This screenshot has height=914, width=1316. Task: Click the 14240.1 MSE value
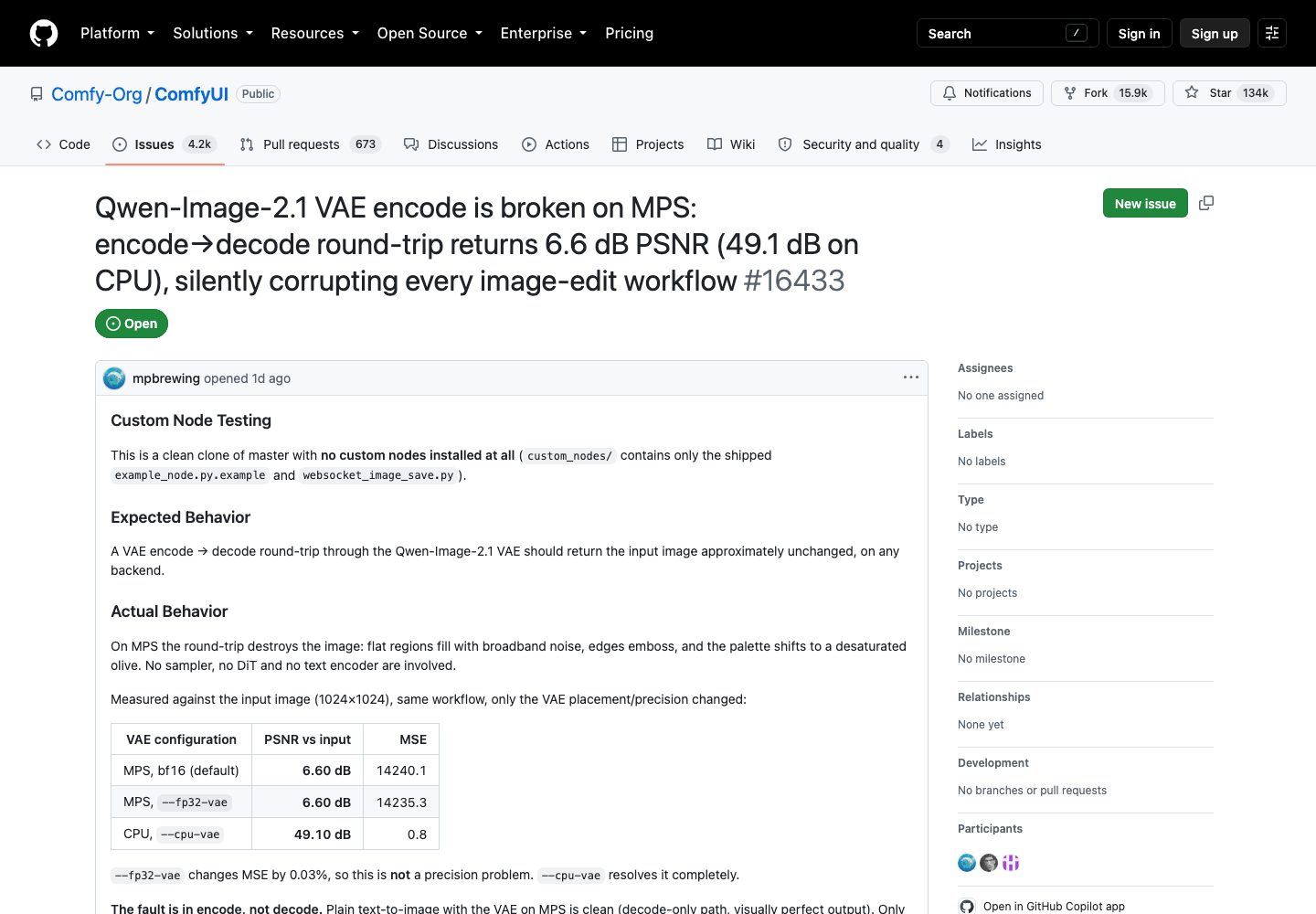point(401,771)
